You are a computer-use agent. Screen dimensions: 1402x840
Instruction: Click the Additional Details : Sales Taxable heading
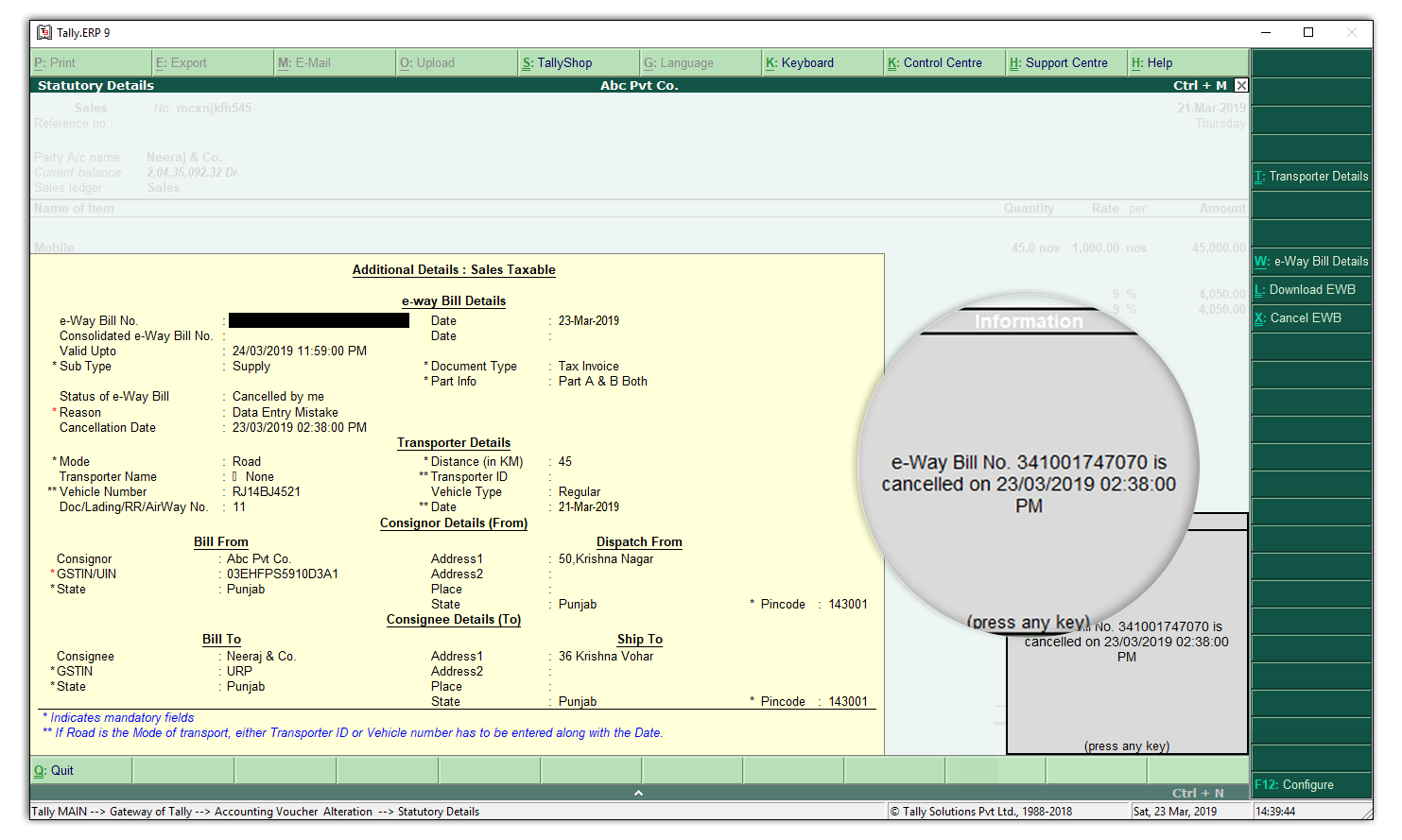click(454, 269)
